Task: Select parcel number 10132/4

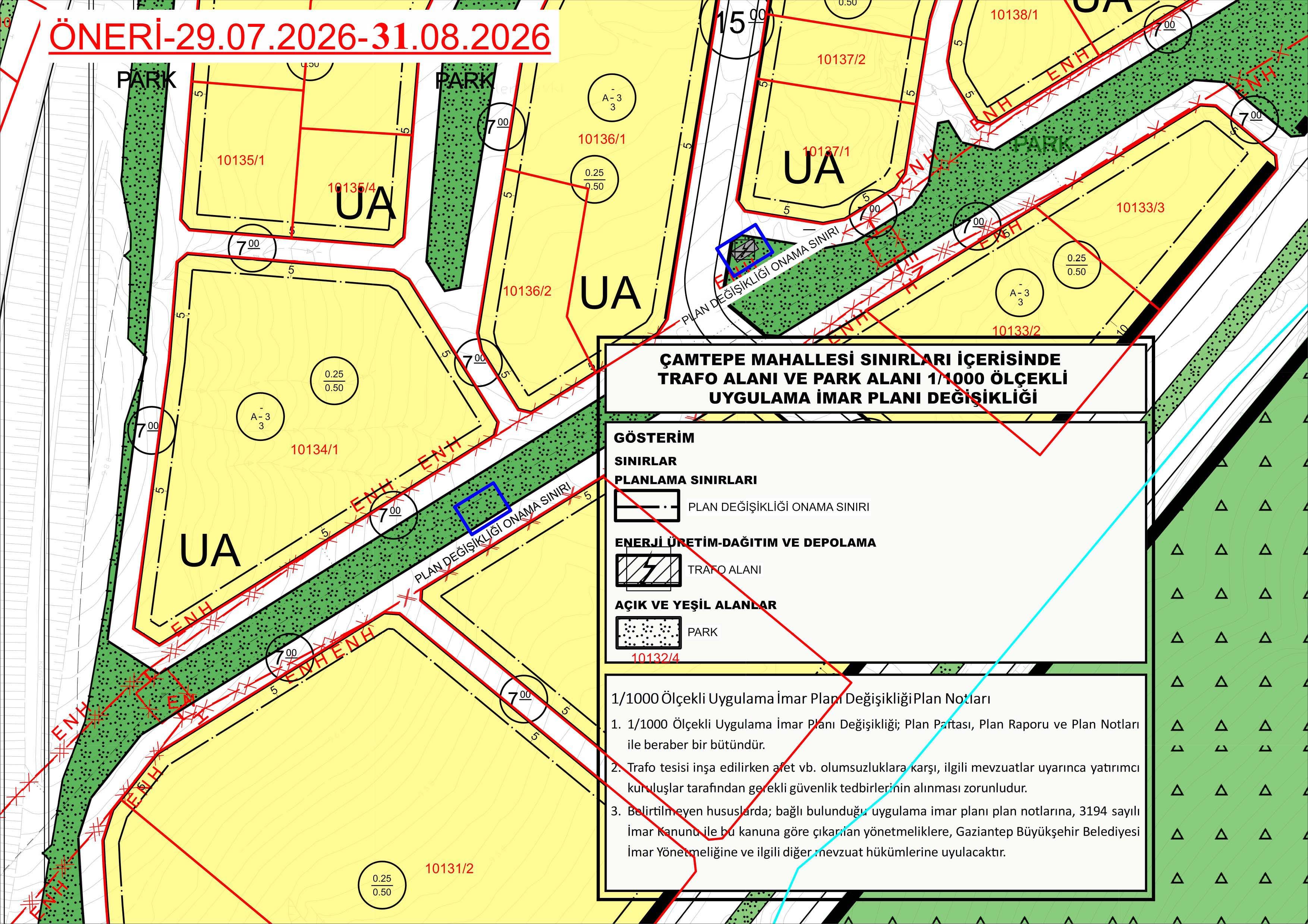Action: [x=656, y=658]
